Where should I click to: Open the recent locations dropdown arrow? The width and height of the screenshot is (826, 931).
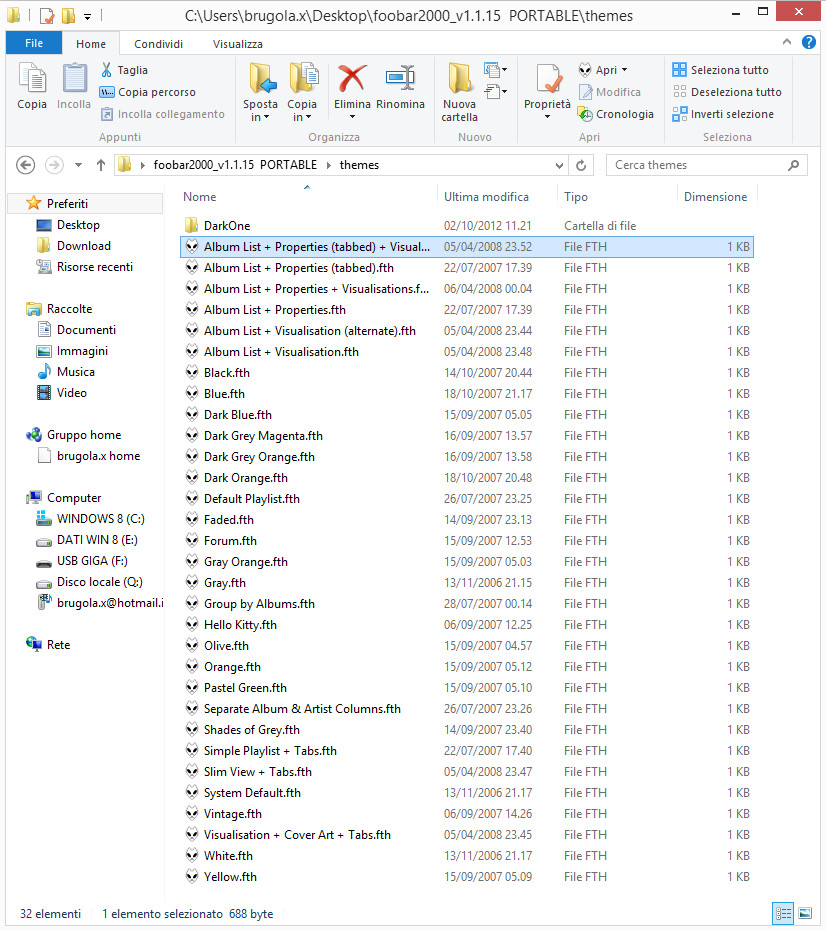click(78, 165)
